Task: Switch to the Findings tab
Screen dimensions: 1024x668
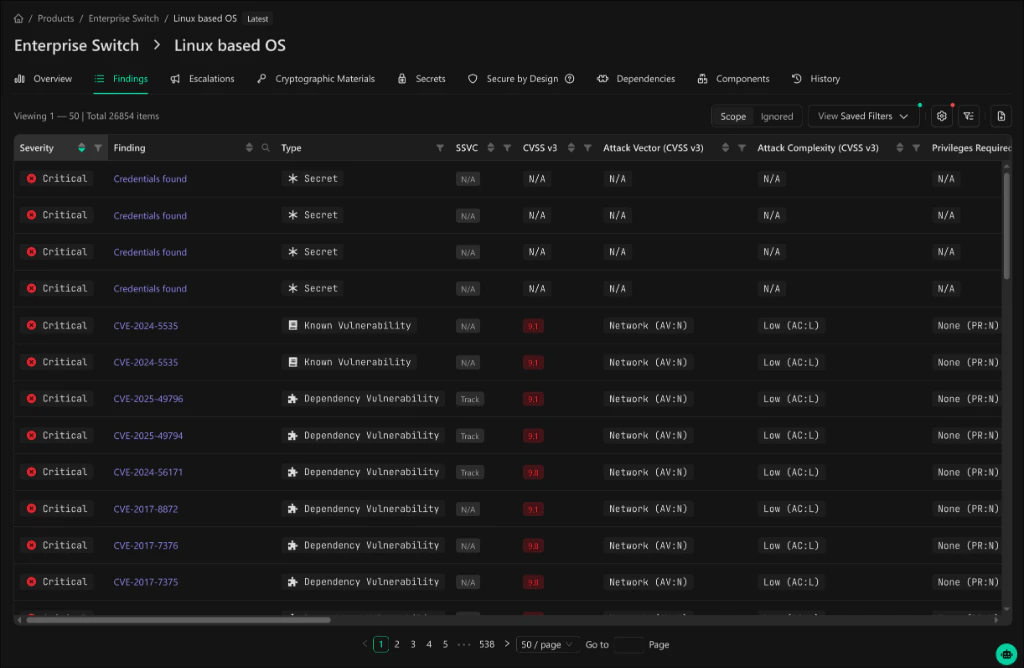Action: click(121, 78)
